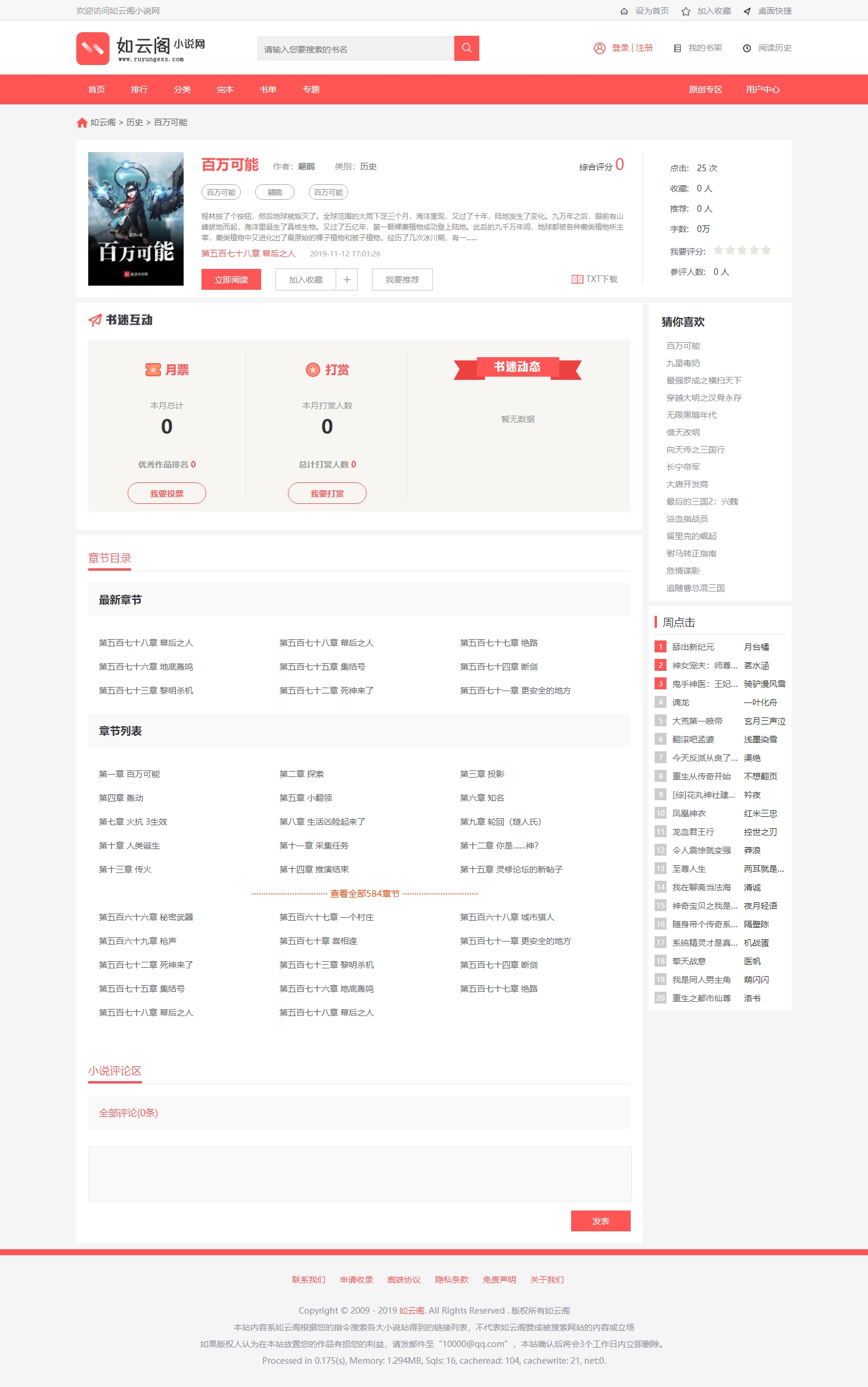Click 关于我们 in the footer
Screen dimensions: 868x1387
[x=547, y=1280]
